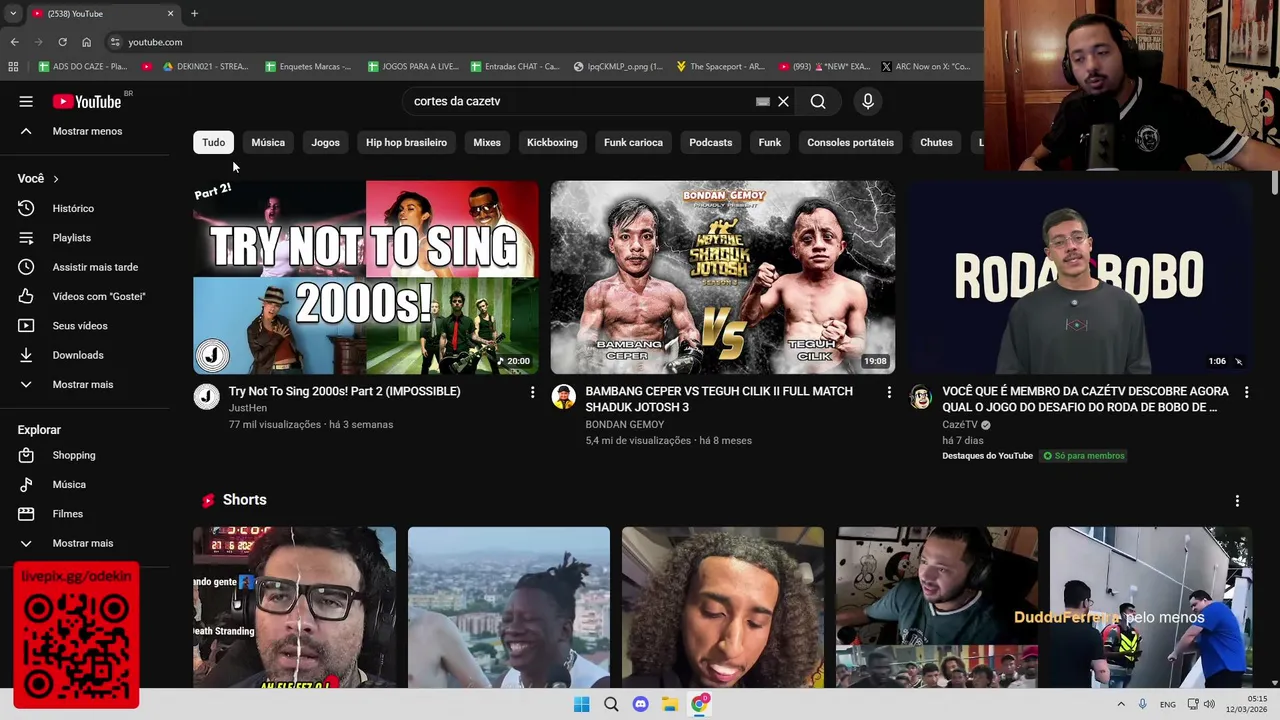Select Hip hop brasileiro filter chip
The height and width of the screenshot is (720, 1280).
click(x=406, y=142)
